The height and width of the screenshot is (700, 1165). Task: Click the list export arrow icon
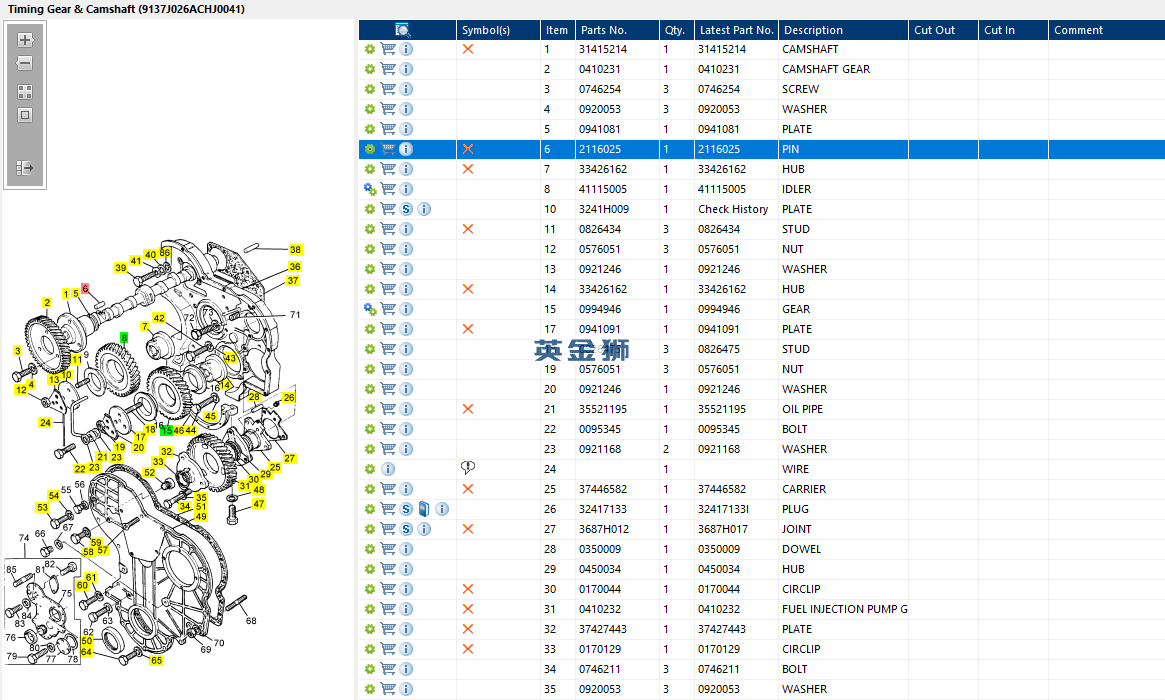(25, 168)
